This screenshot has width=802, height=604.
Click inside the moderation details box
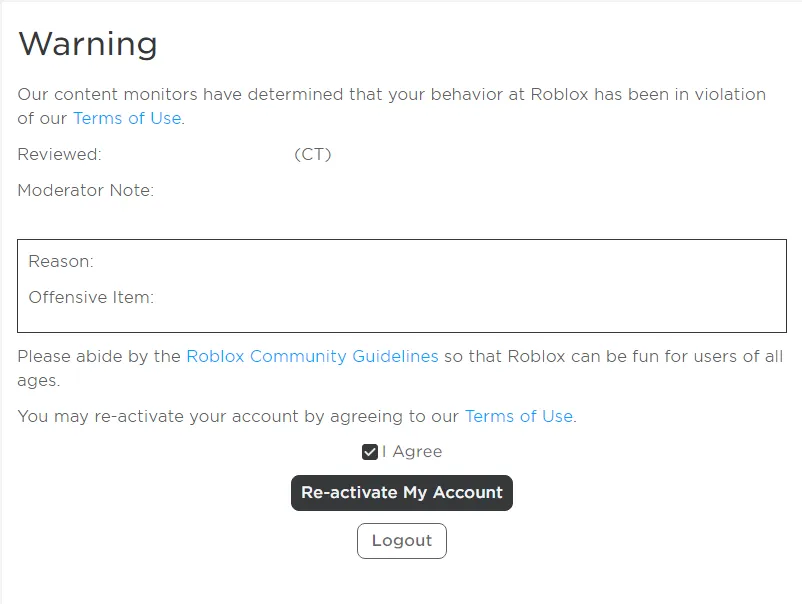click(x=400, y=283)
